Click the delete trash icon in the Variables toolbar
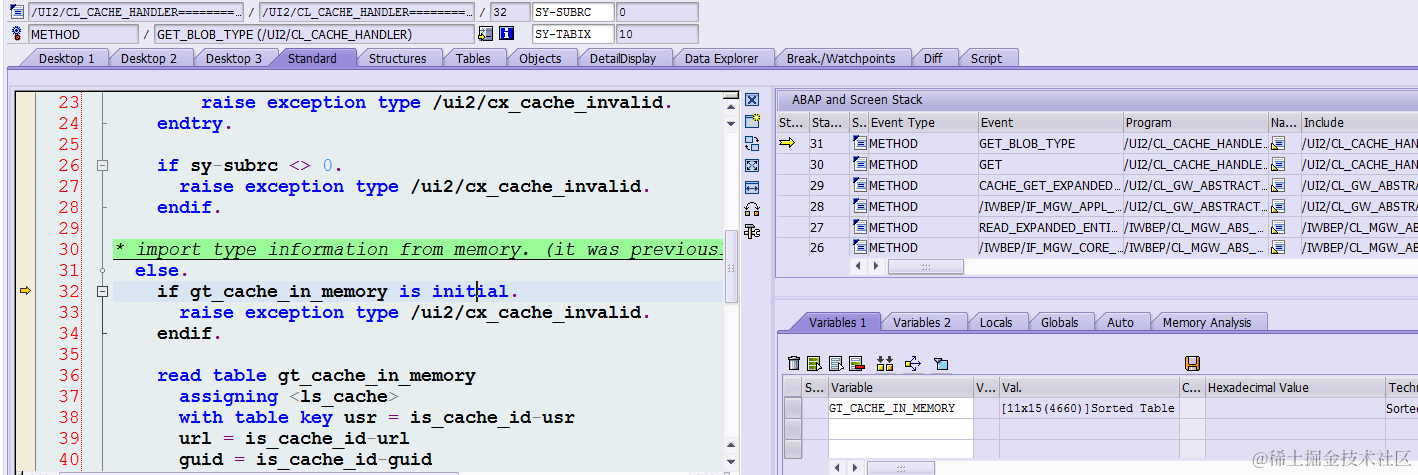The width and height of the screenshot is (1418, 475). (794, 363)
